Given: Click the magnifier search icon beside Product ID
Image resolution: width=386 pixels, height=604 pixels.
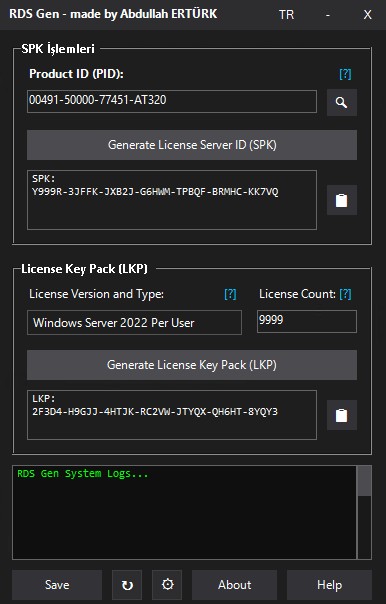Looking at the screenshot, I should [342, 102].
